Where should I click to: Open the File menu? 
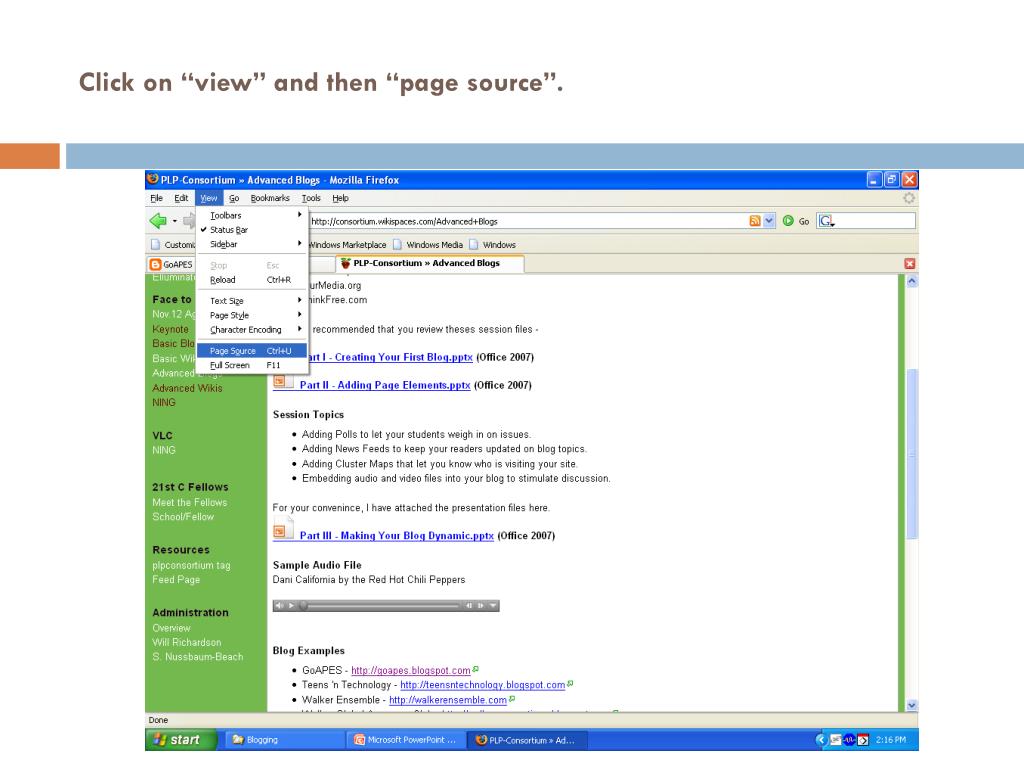(x=157, y=198)
